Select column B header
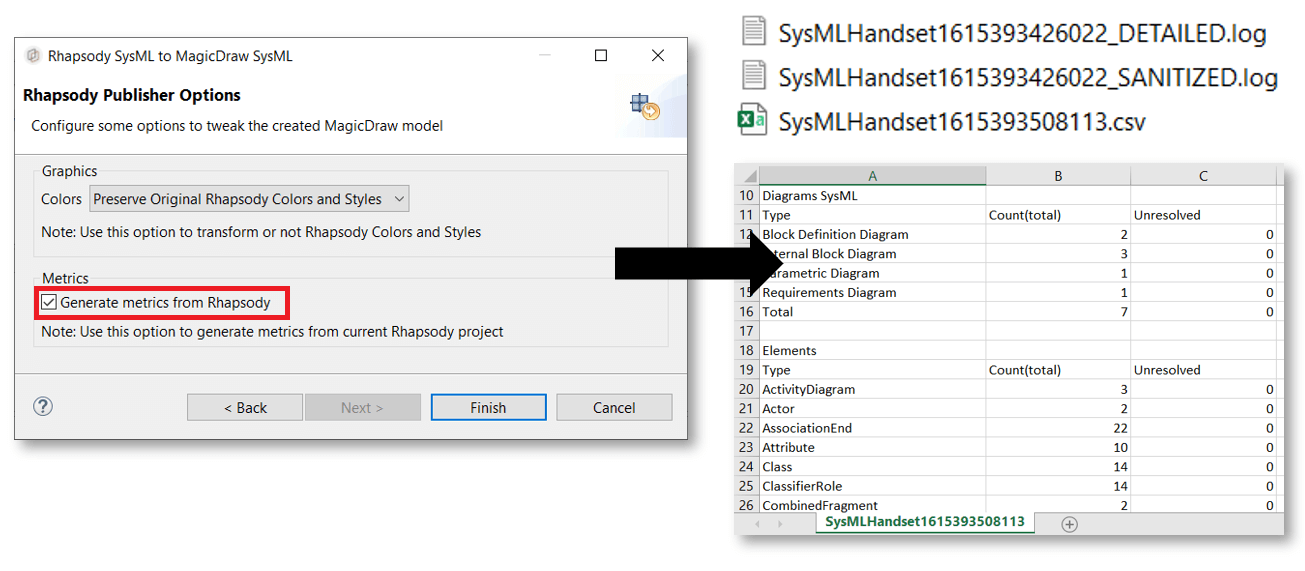The width and height of the screenshot is (1305, 571). point(1058,176)
